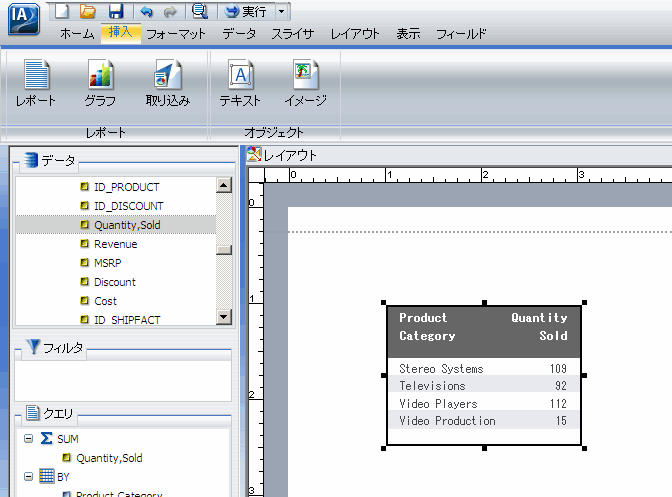Click the value 109 in report

558,368
